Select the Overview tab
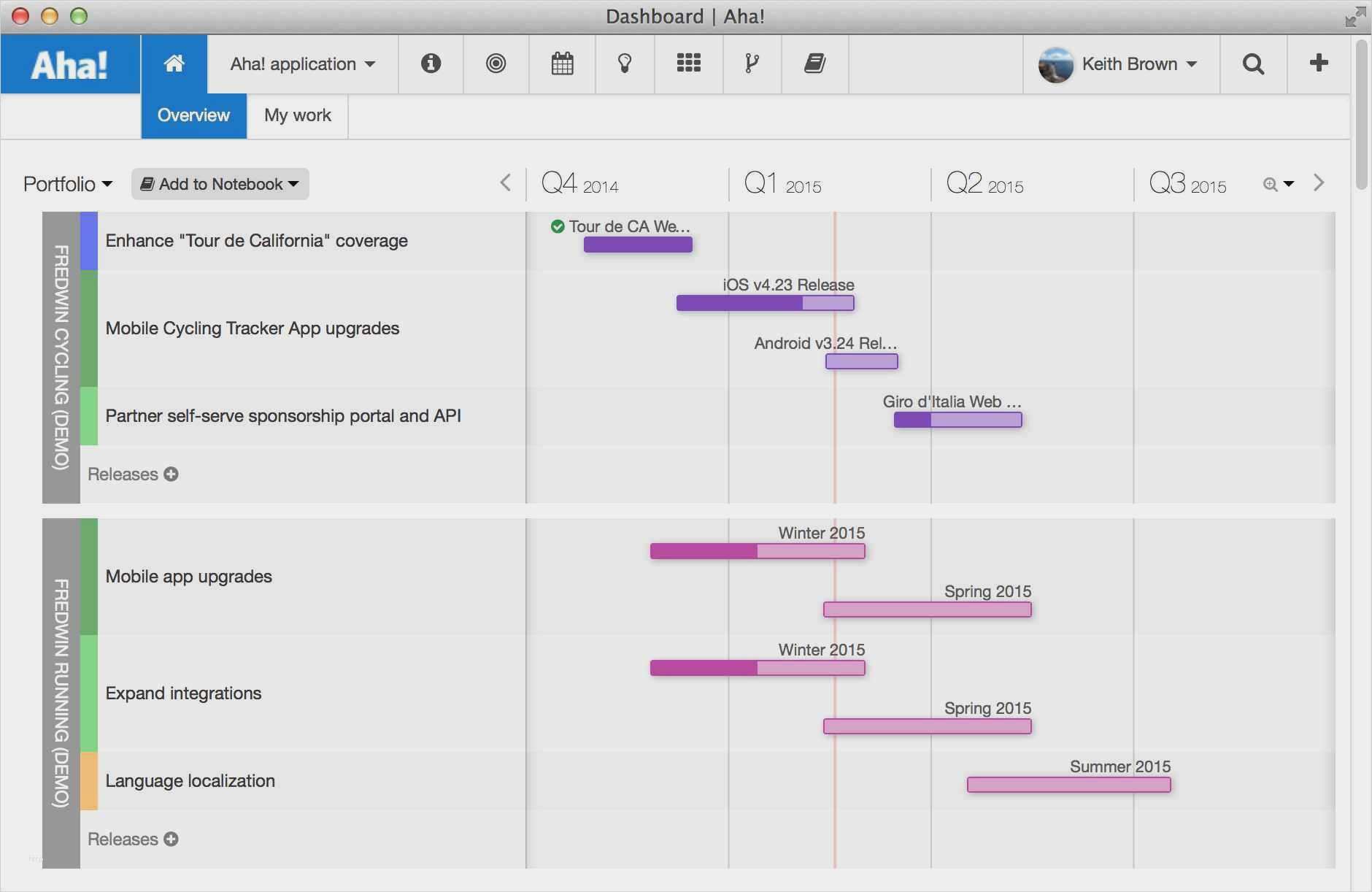This screenshot has height=892, width=1372. pos(193,115)
